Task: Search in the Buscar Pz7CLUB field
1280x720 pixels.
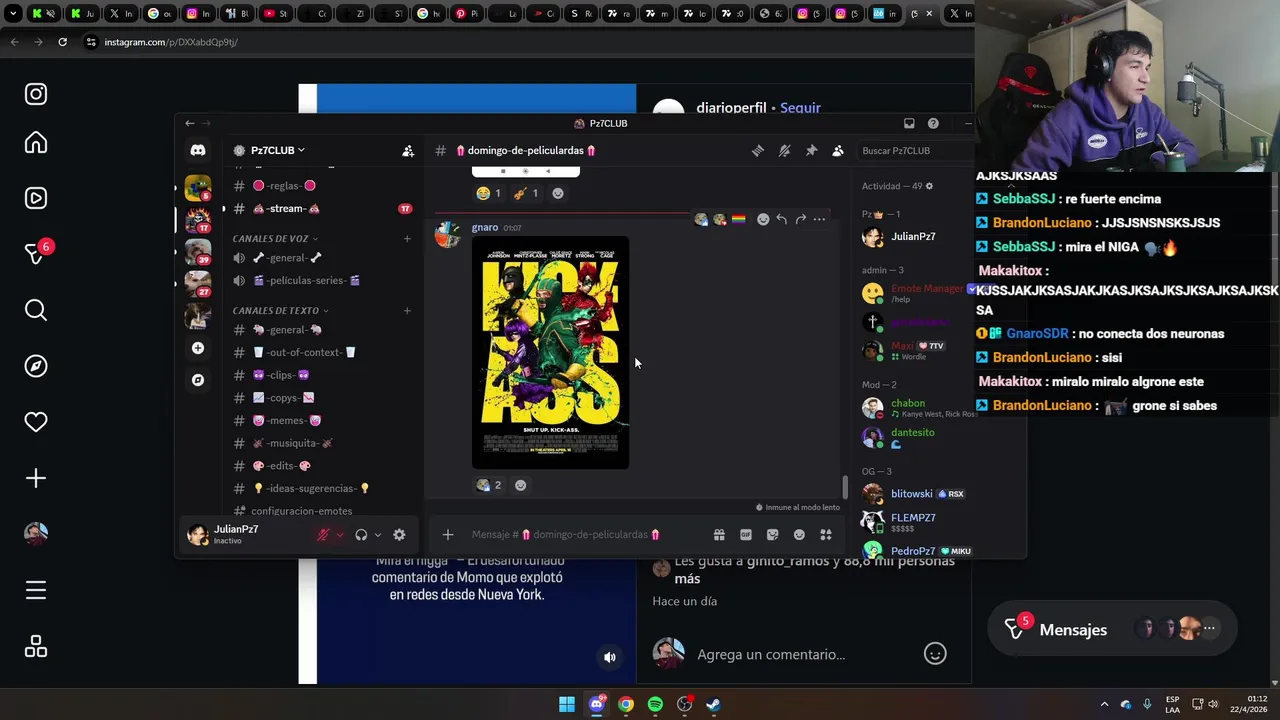Action: [915, 151]
